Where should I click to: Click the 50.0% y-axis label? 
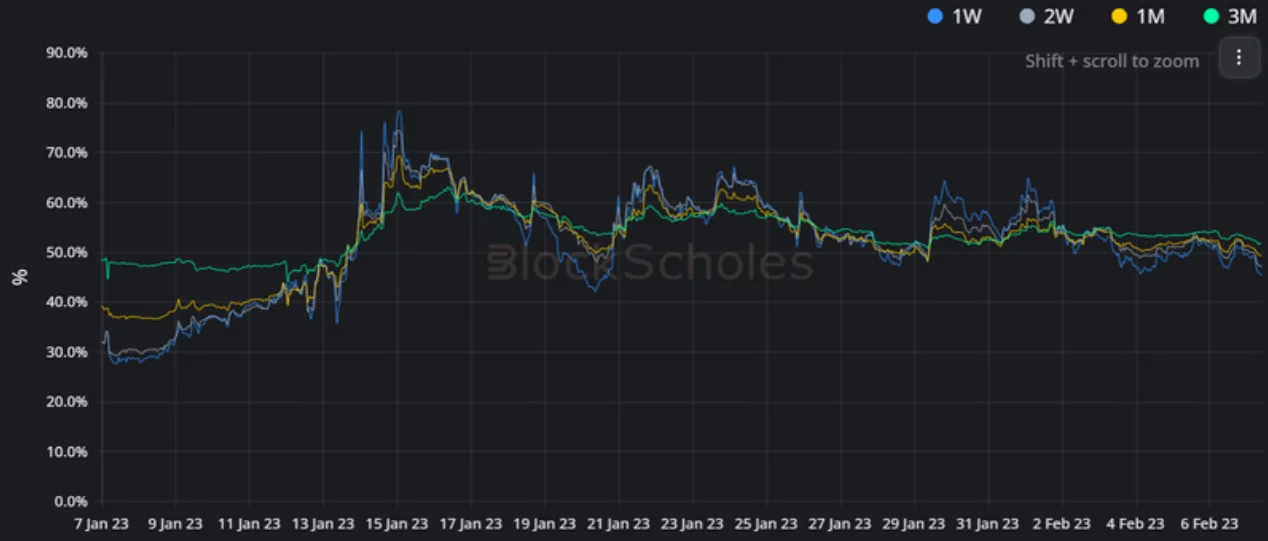67,252
